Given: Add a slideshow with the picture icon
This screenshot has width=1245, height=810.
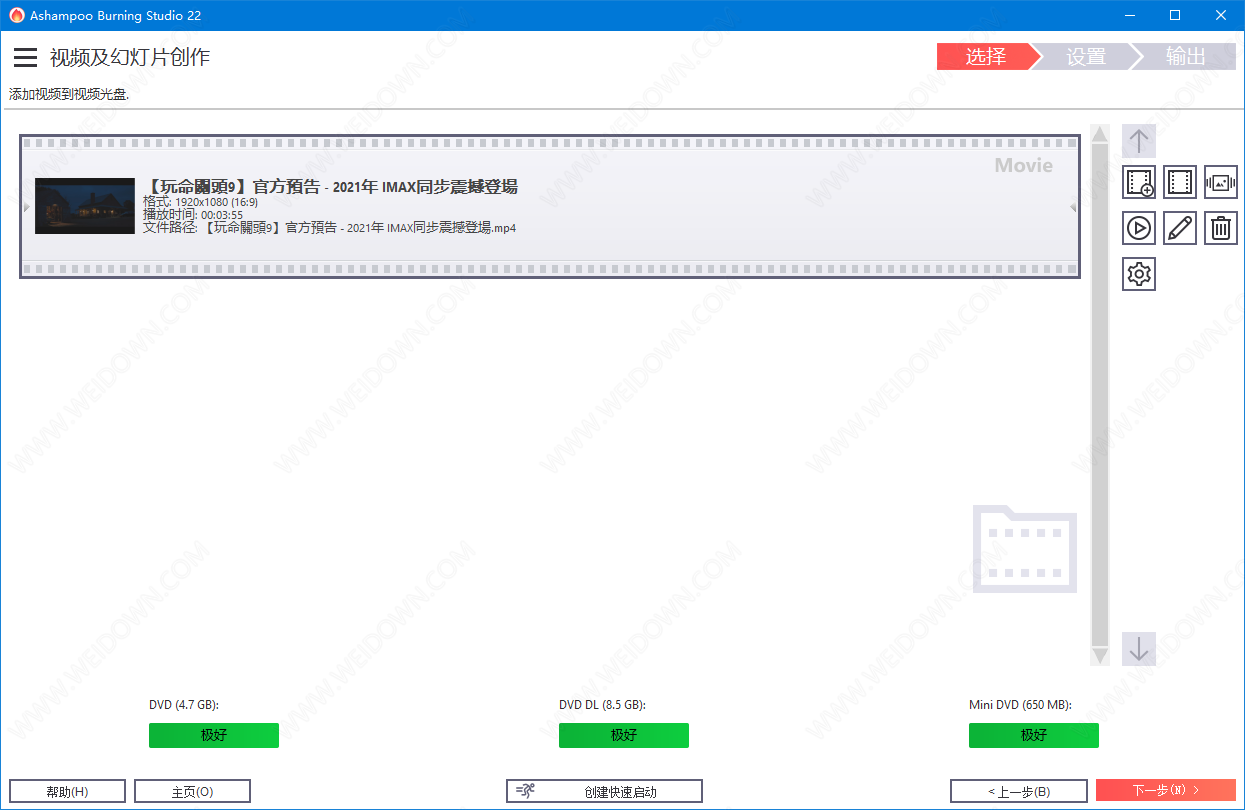Looking at the screenshot, I should [1221, 182].
